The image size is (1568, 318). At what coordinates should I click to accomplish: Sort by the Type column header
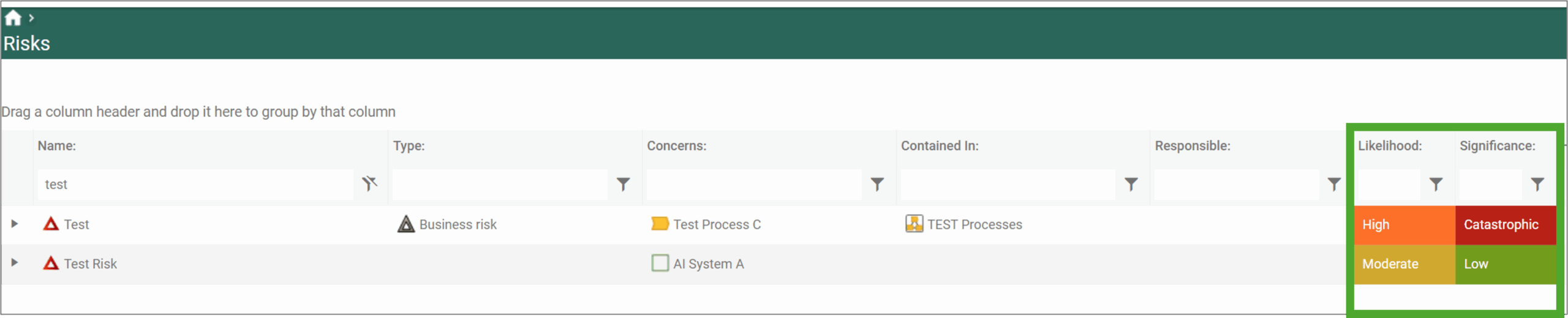(x=409, y=146)
